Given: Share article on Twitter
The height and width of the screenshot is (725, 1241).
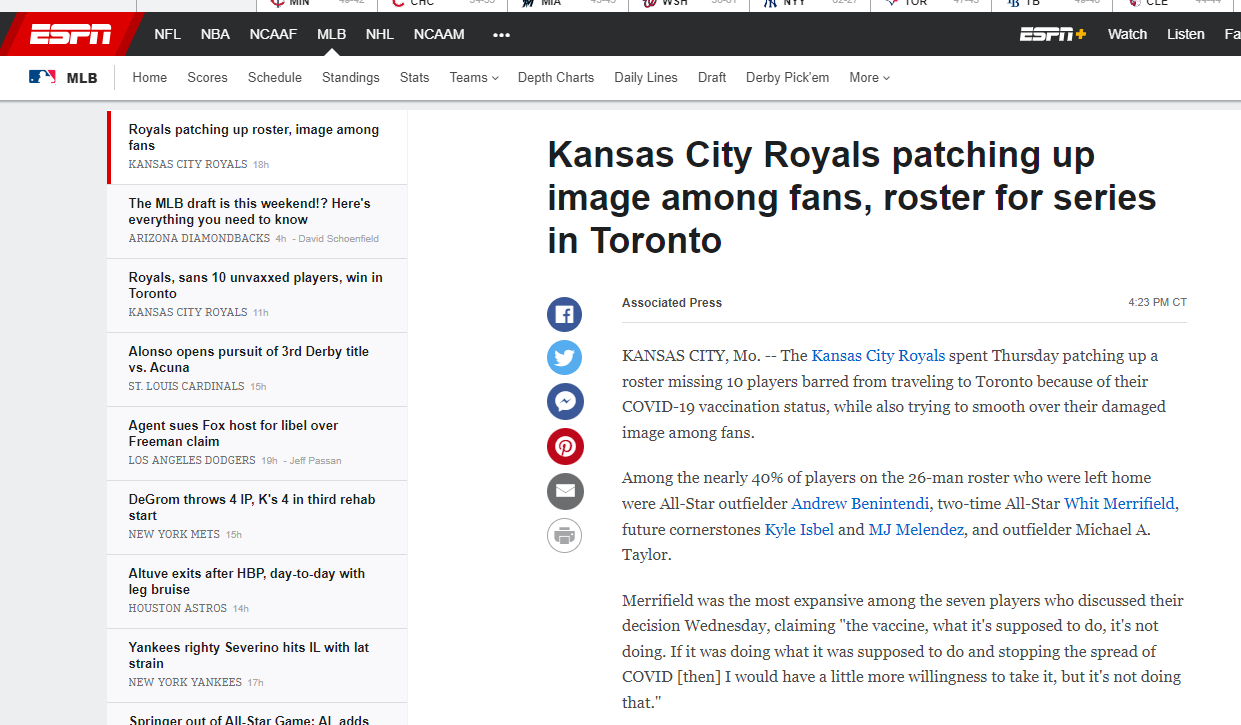Looking at the screenshot, I should coord(564,358).
